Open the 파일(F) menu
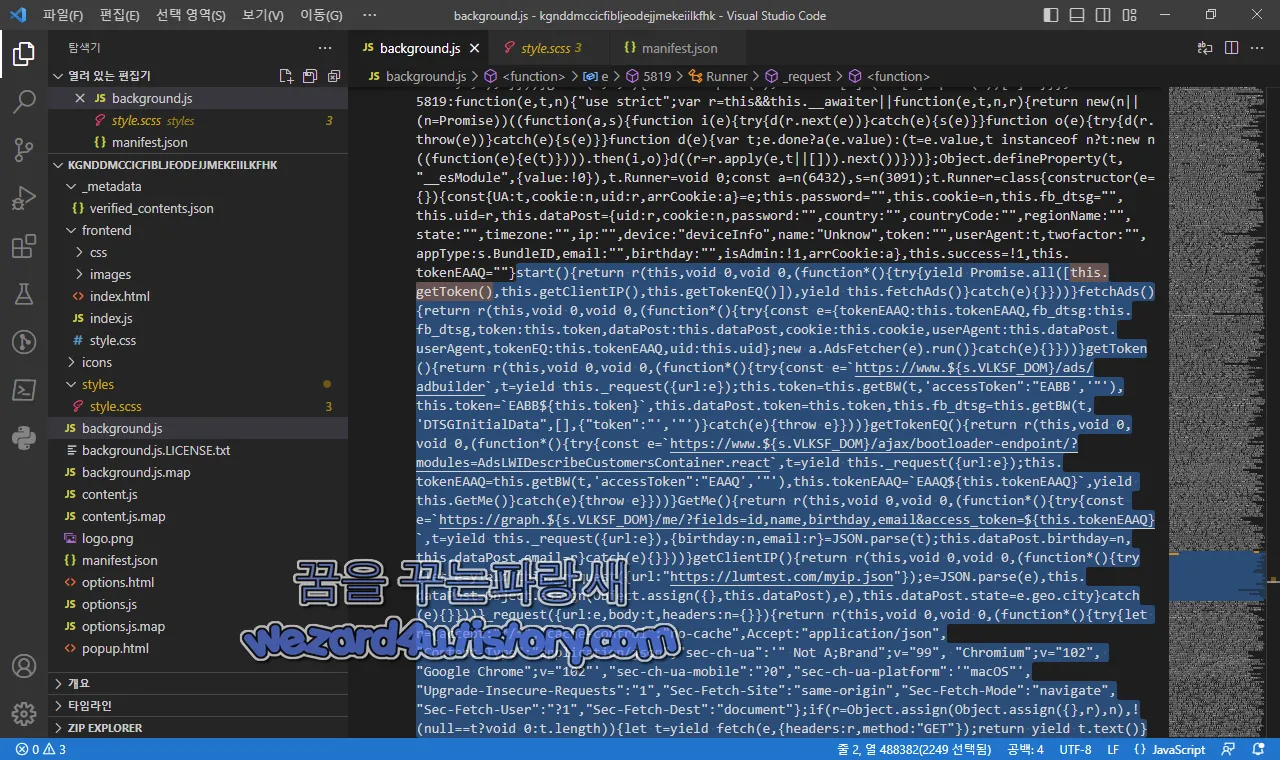Screen dimensions: 1280x760 click(63, 15)
